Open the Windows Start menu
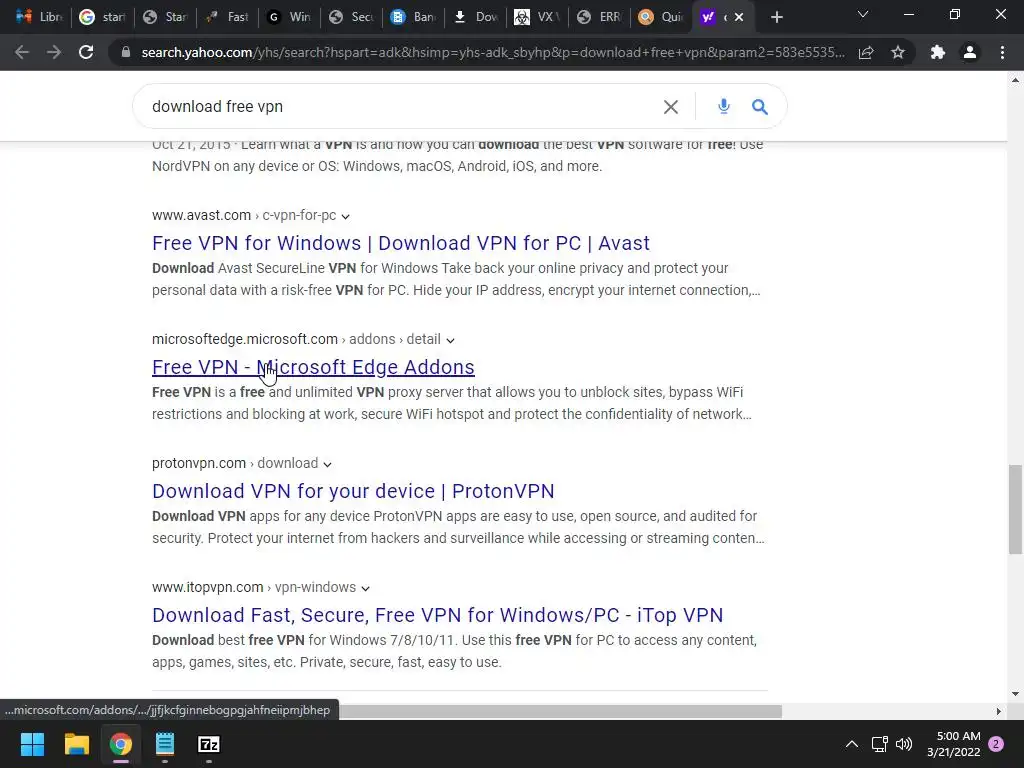Viewport: 1024px width, 768px height. pyautogui.click(x=32, y=744)
